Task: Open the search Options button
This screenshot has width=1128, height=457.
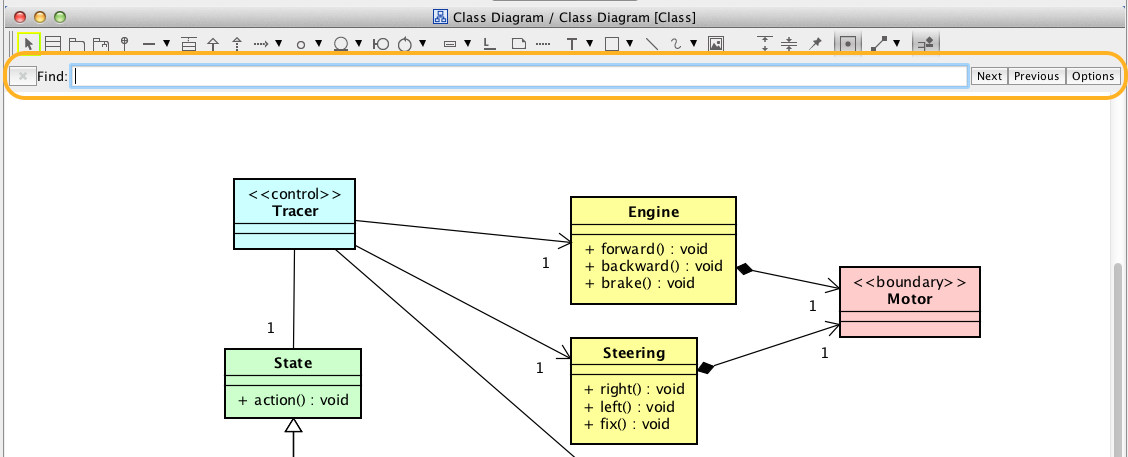Action: pyautogui.click(x=1093, y=76)
